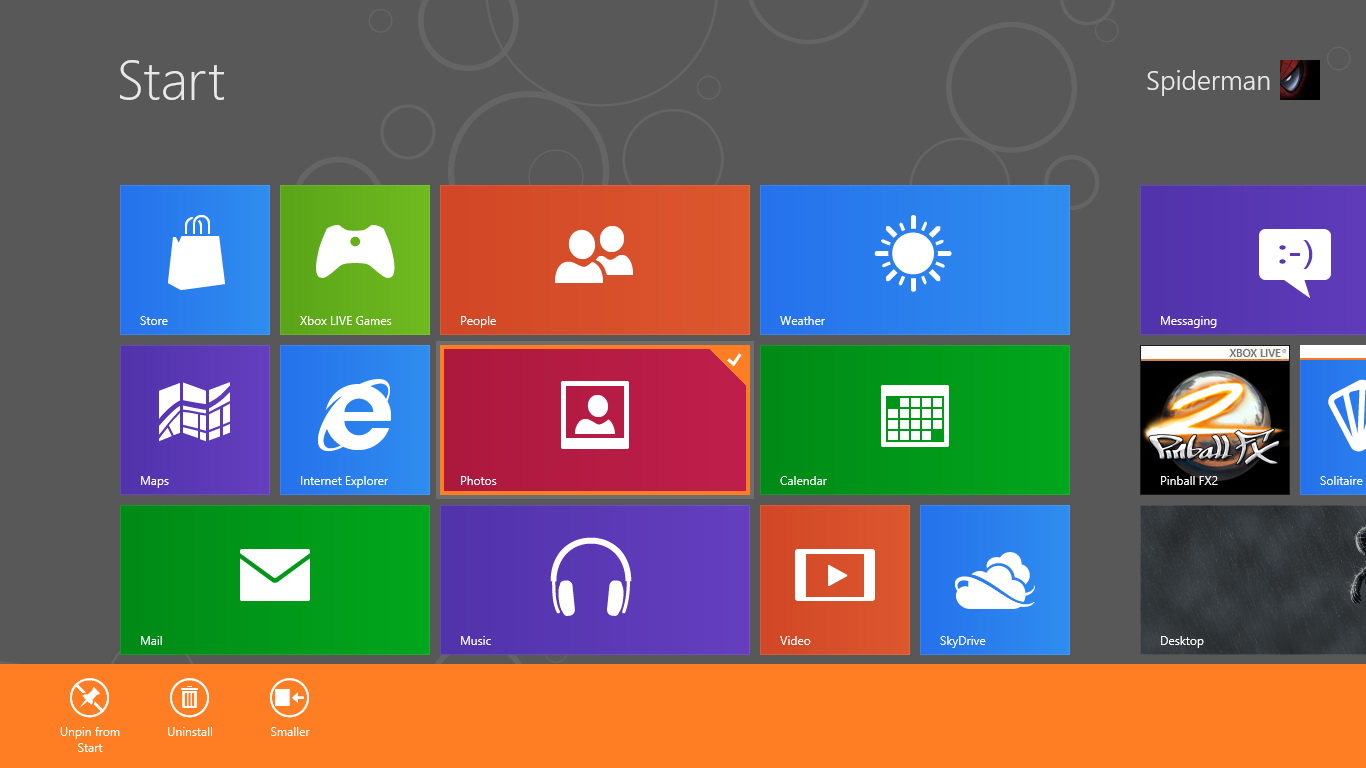Open the Mail tile
Viewport: 1366px width, 768px height.
pos(275,580)
